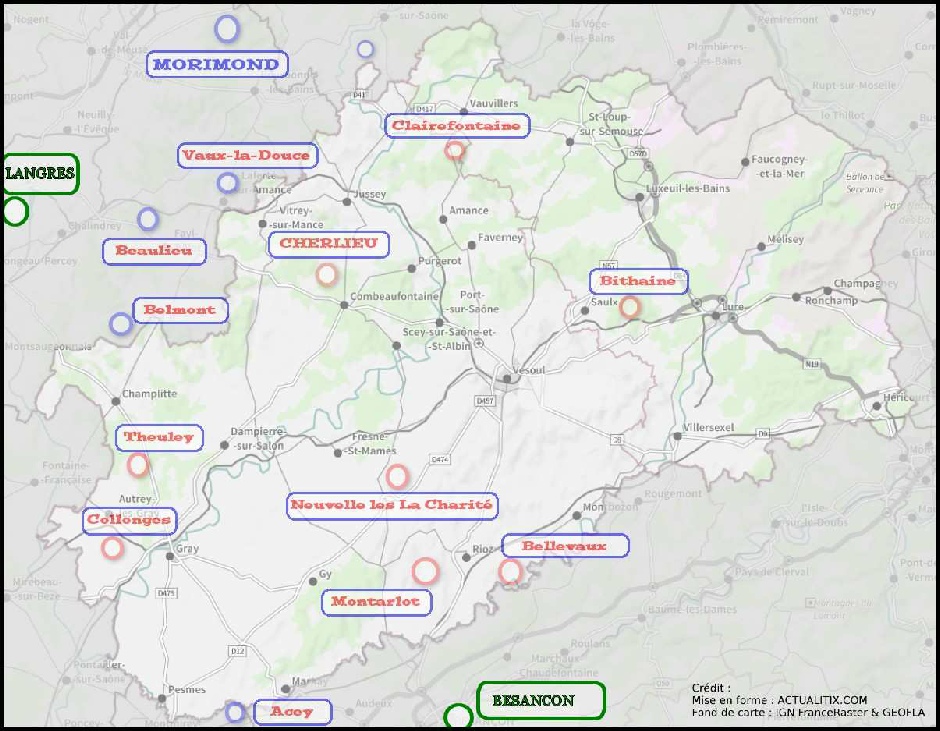Click the blue Belmont abbey marker
Screen dimensions: 940x731
(119, 323)
